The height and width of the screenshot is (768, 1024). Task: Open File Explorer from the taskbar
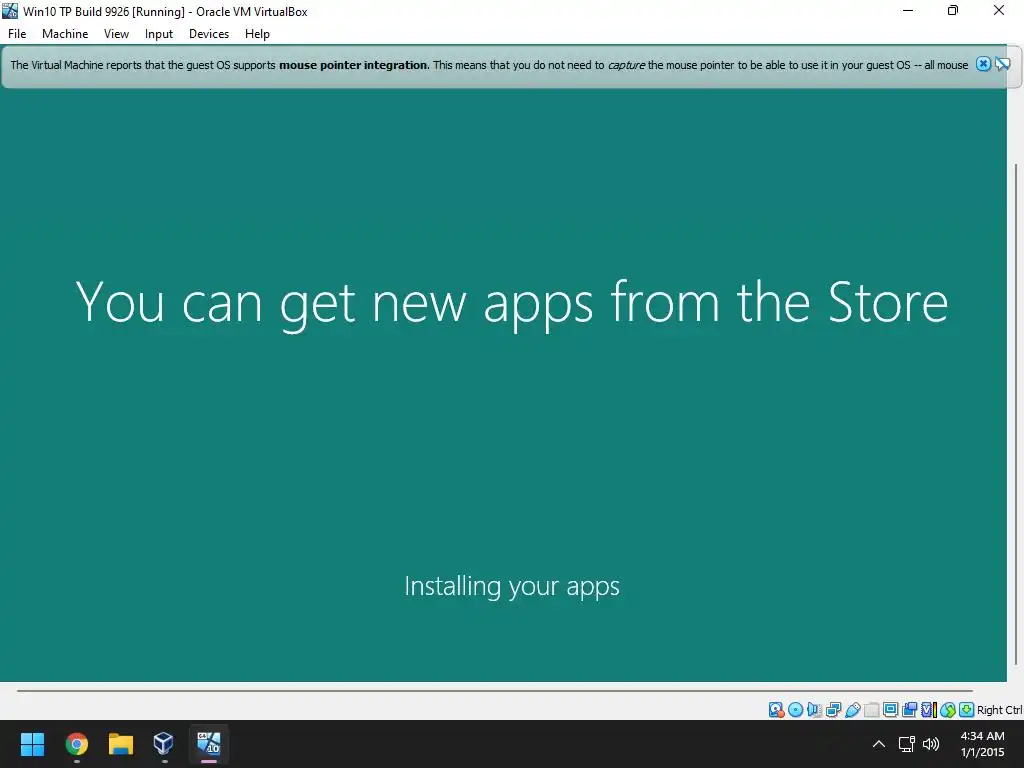coord(121,744)
